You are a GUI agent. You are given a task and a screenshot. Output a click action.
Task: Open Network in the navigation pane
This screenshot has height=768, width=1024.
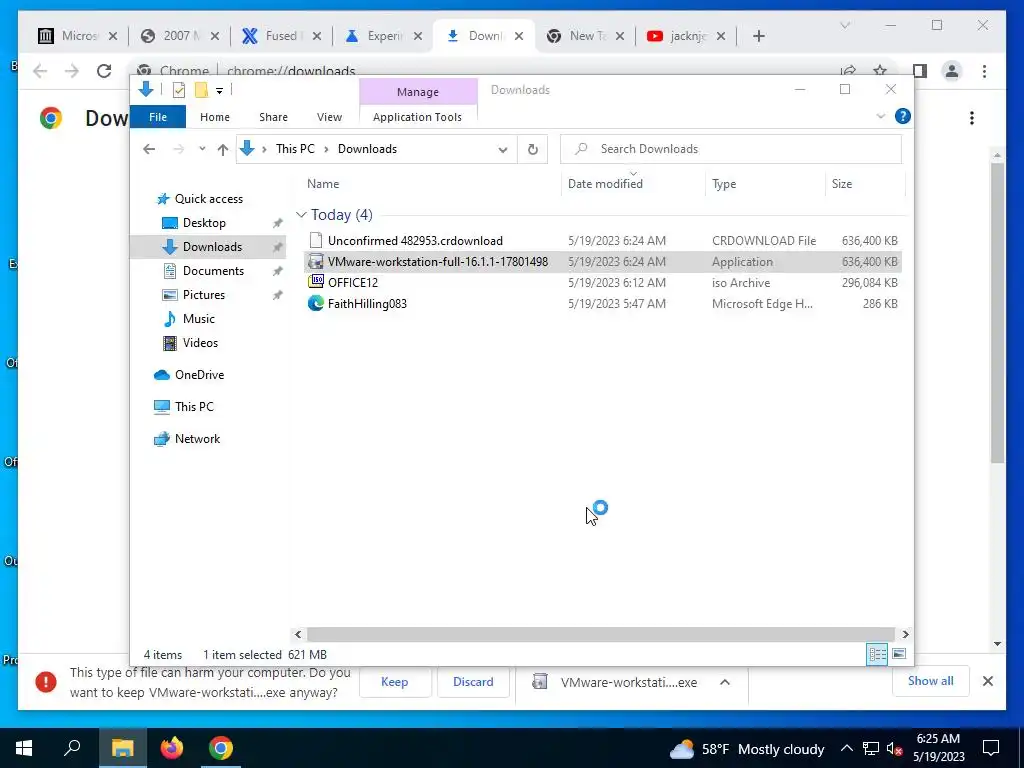click(x=197, y=439)
